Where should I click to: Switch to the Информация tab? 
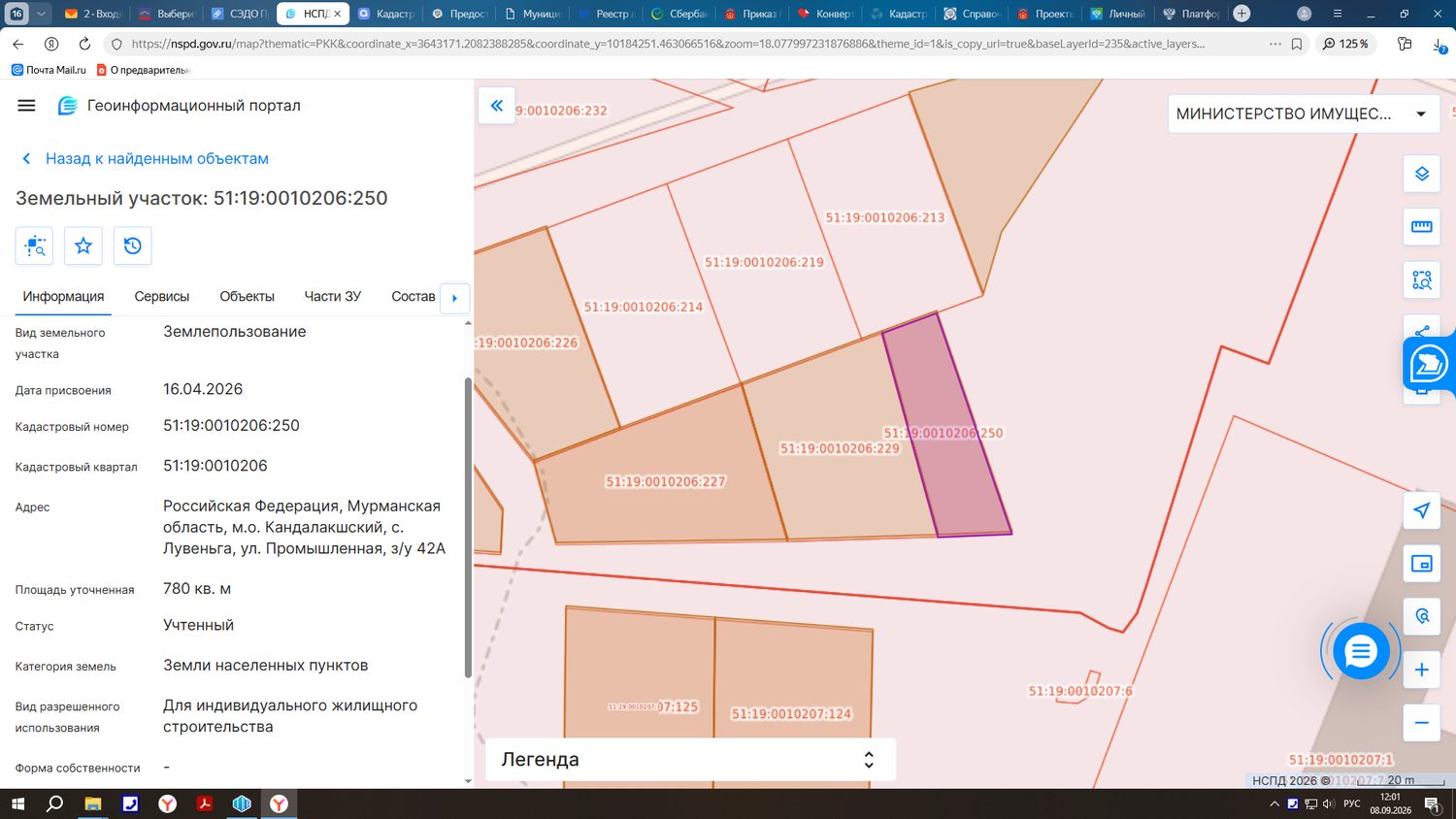coord(64,297)
